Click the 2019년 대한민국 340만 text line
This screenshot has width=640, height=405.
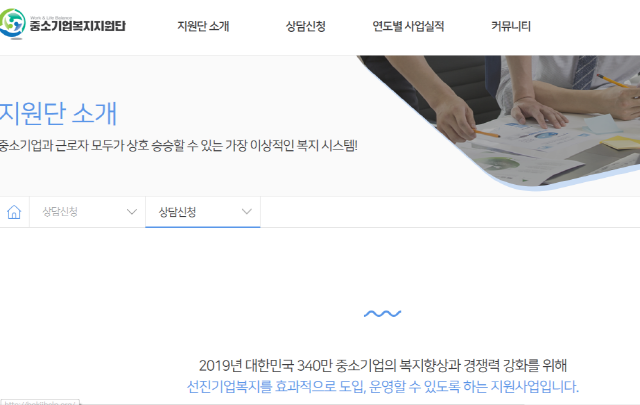pyautogui.click(x=382, y=365)
